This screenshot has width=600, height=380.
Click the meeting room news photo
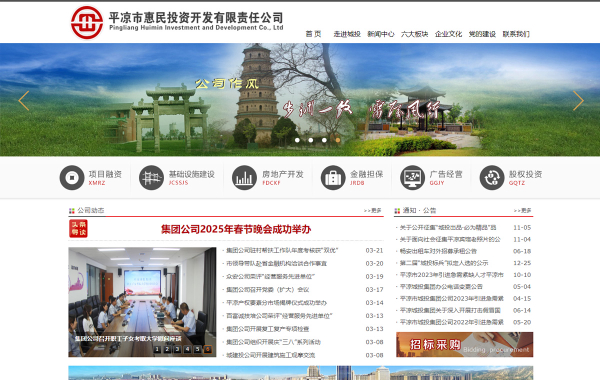[x=142, y=302]
